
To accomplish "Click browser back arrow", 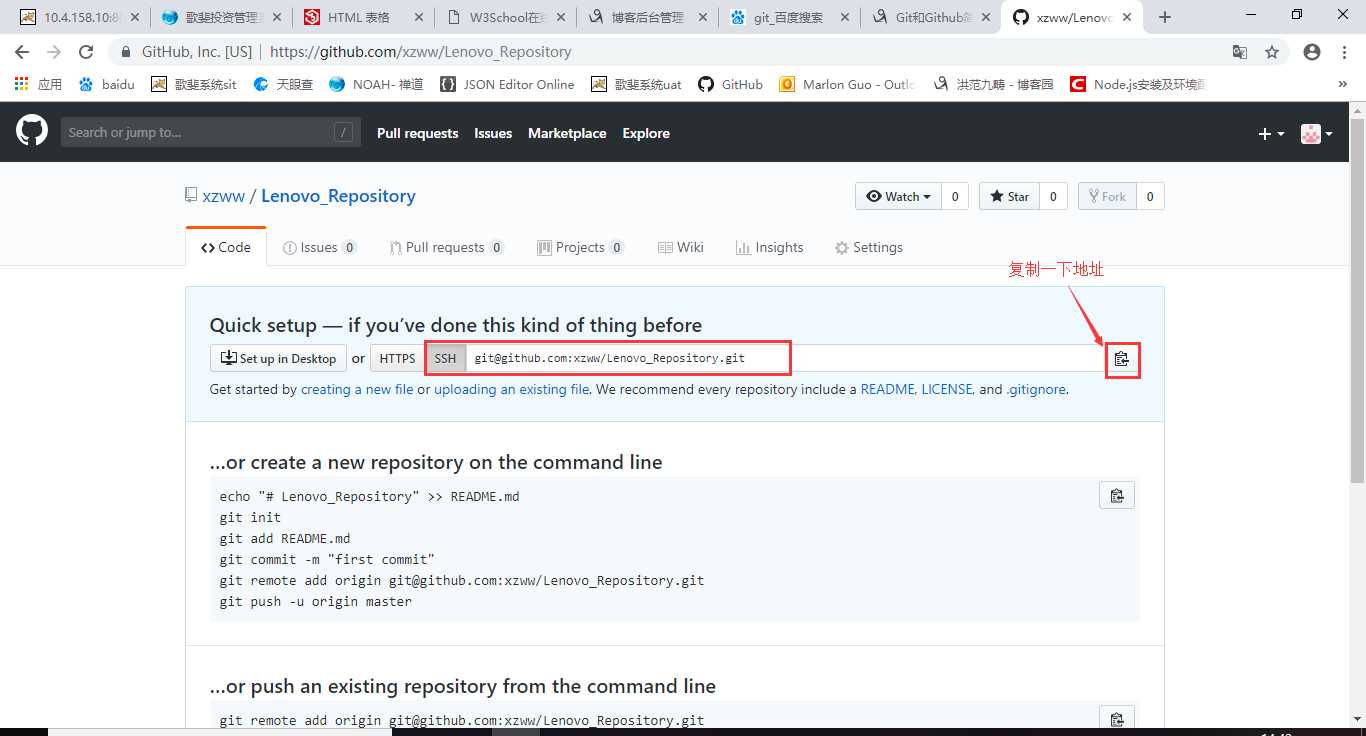I will (22, 52).
